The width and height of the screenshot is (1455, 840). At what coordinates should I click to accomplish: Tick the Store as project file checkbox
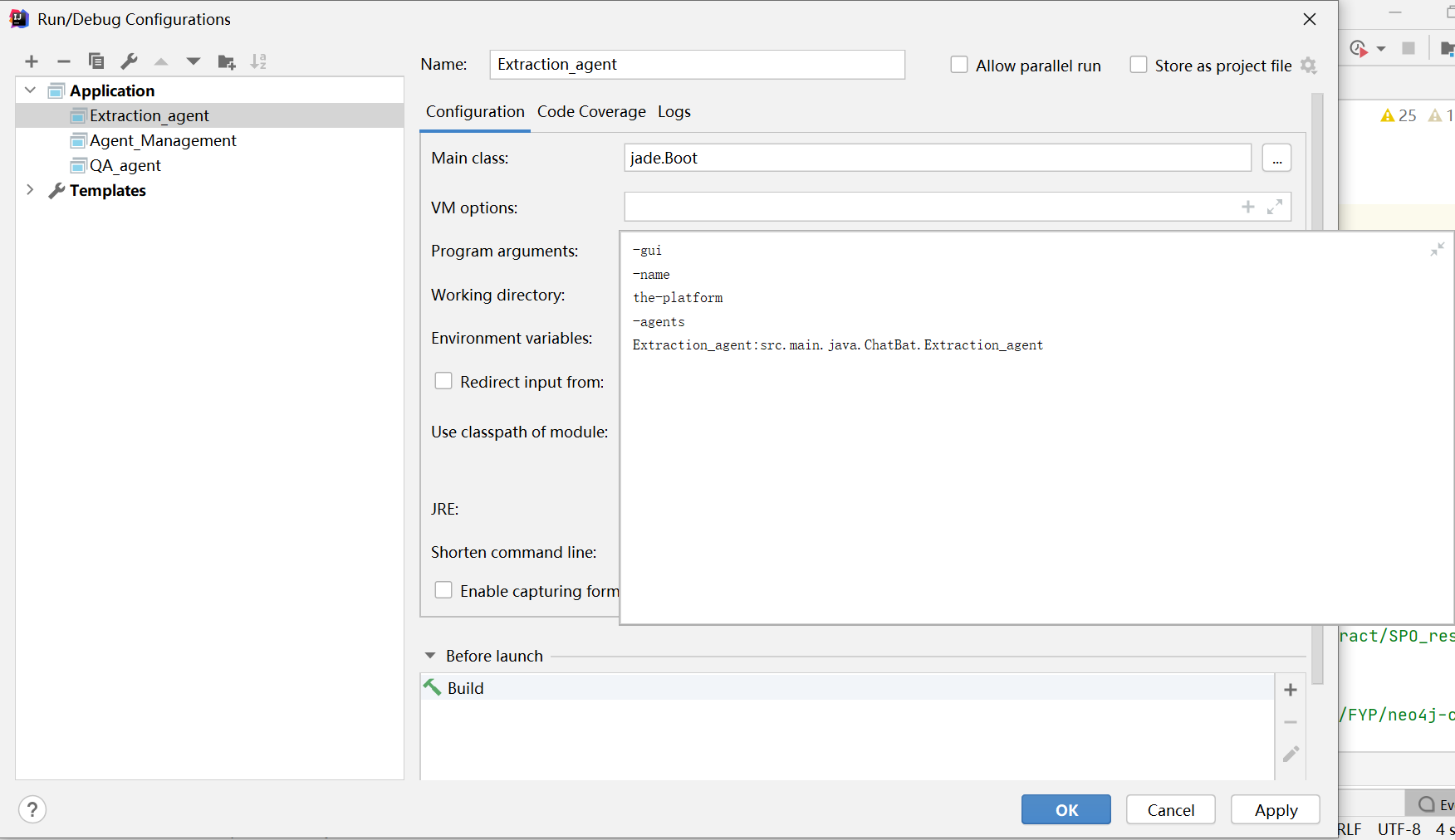(1139, 65)
